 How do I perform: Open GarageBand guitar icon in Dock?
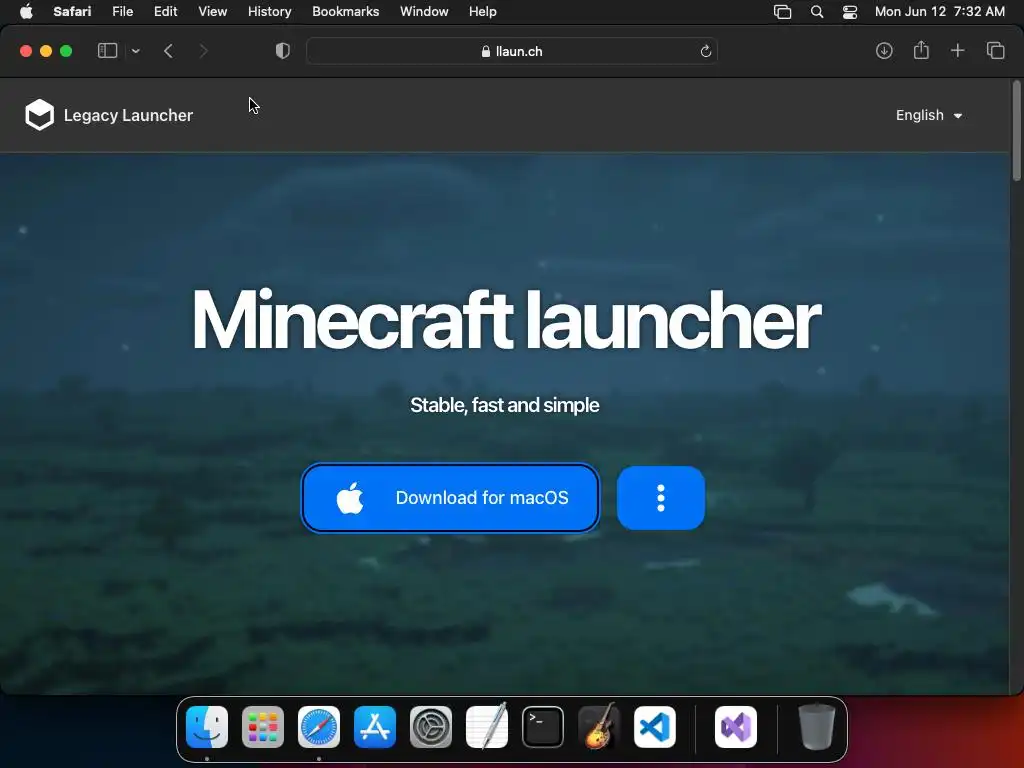599,726
